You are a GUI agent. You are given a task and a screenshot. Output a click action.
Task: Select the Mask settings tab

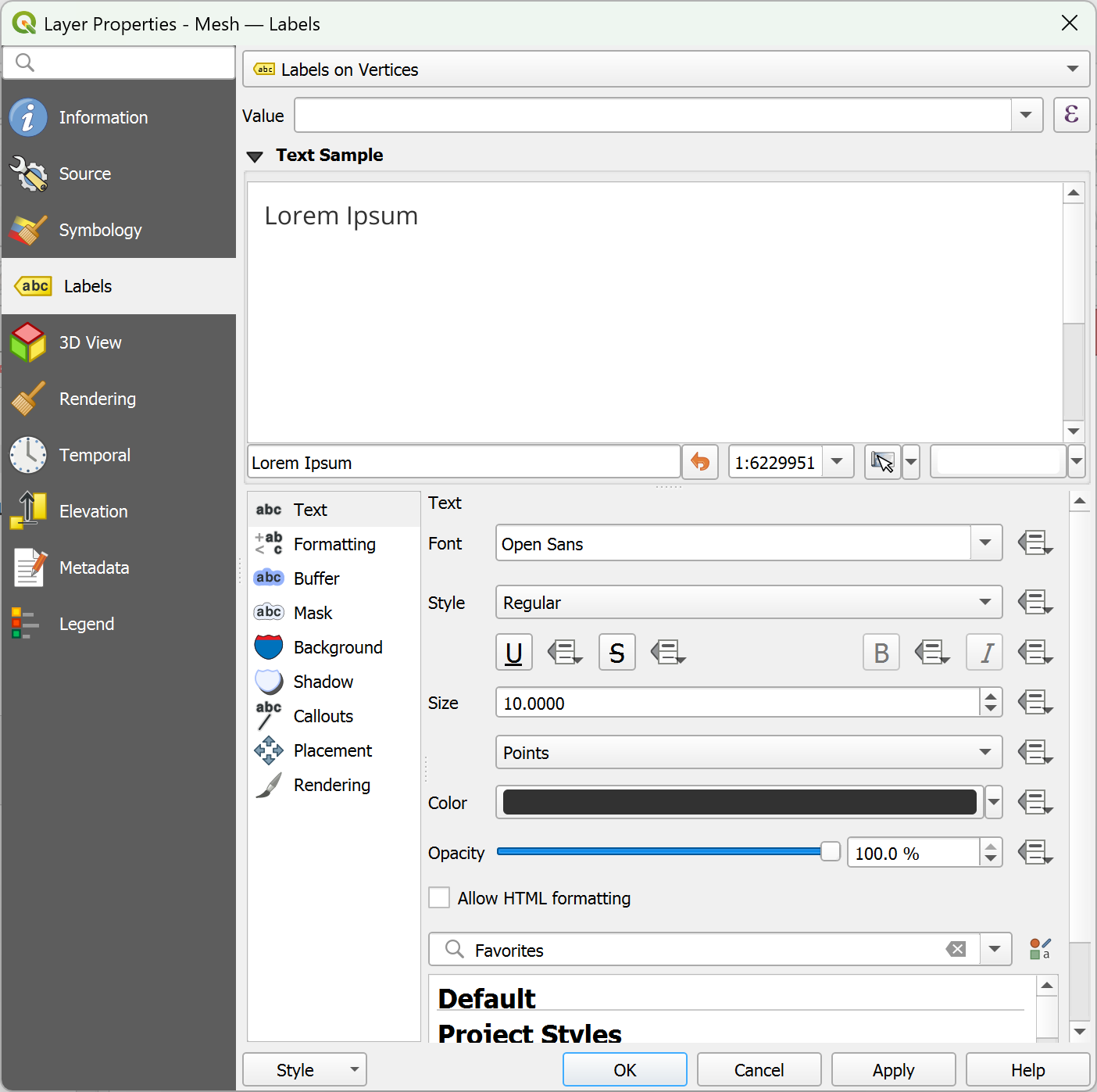coord(334,613)
